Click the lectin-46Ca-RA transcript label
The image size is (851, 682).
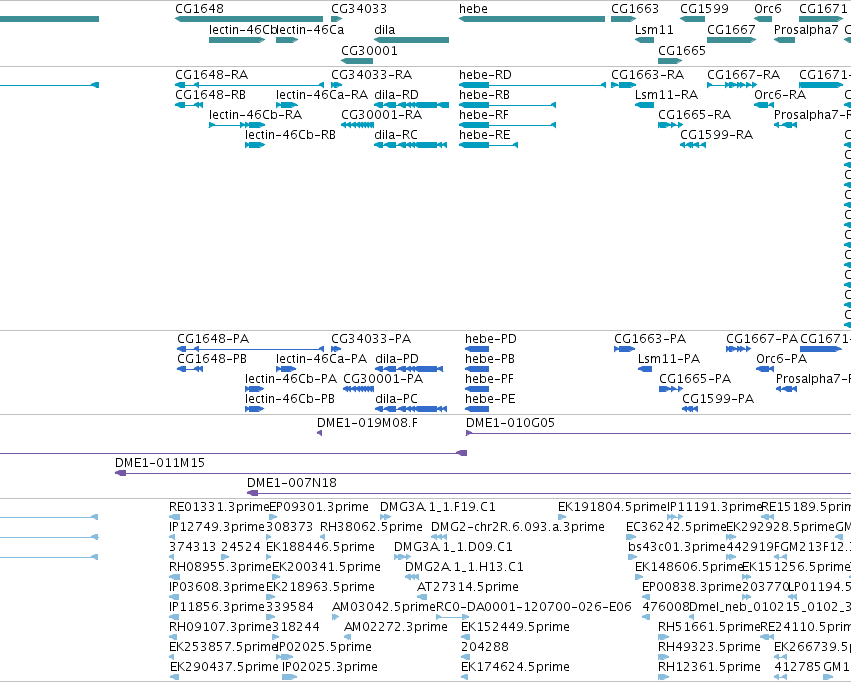tap(321, 94)
